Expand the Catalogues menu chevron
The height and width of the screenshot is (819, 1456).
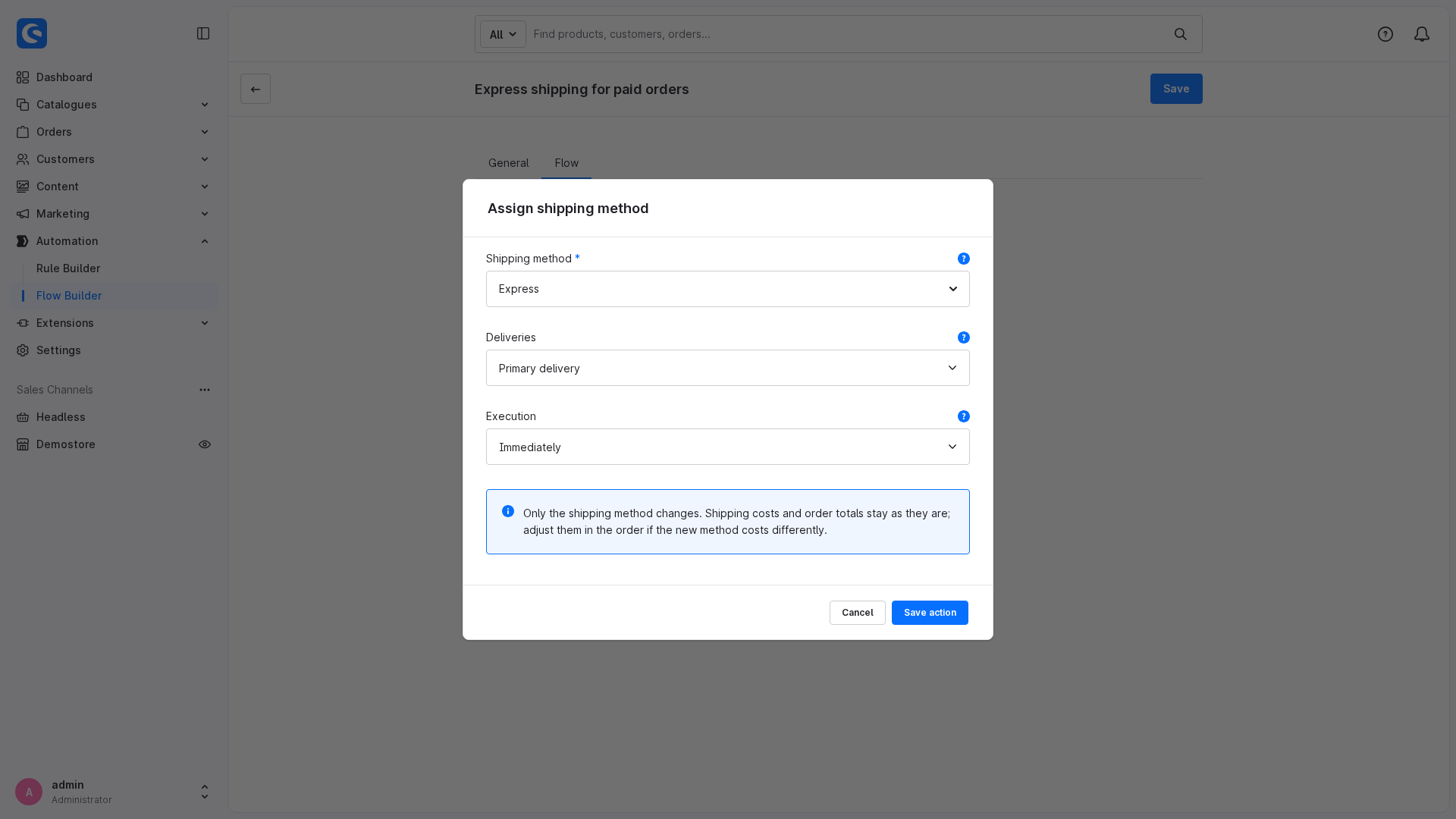pyautogui.click(x=205, y=105)
